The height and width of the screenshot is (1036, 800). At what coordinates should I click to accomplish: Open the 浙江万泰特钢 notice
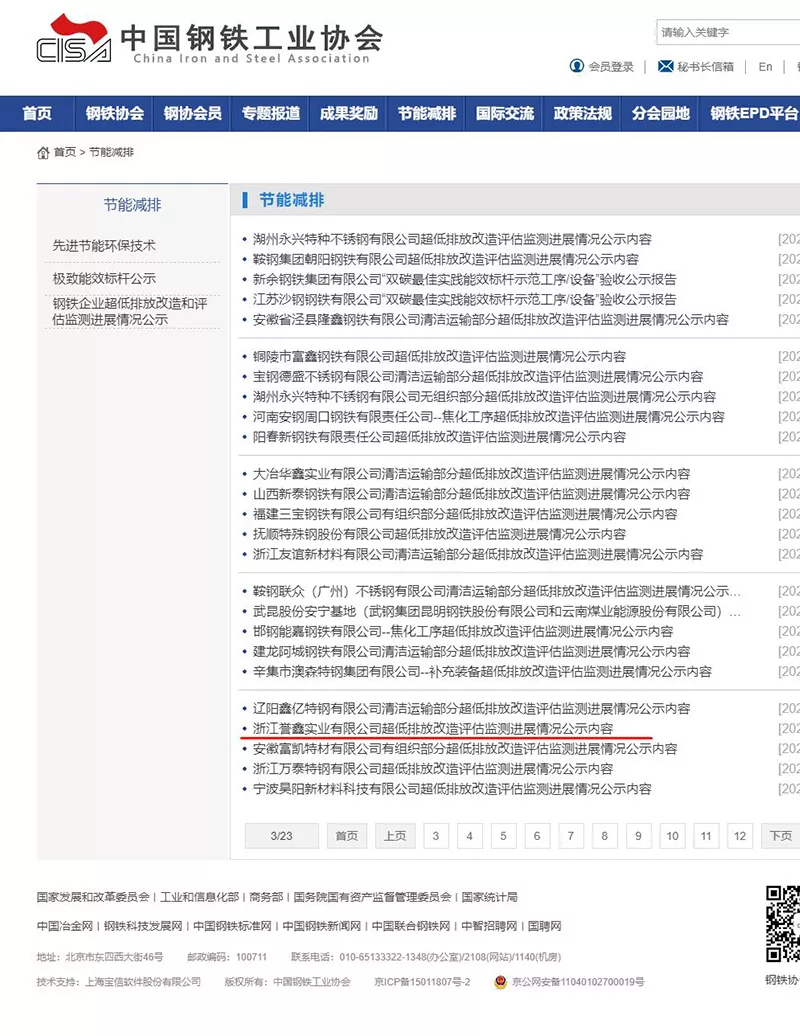[433, 769]
